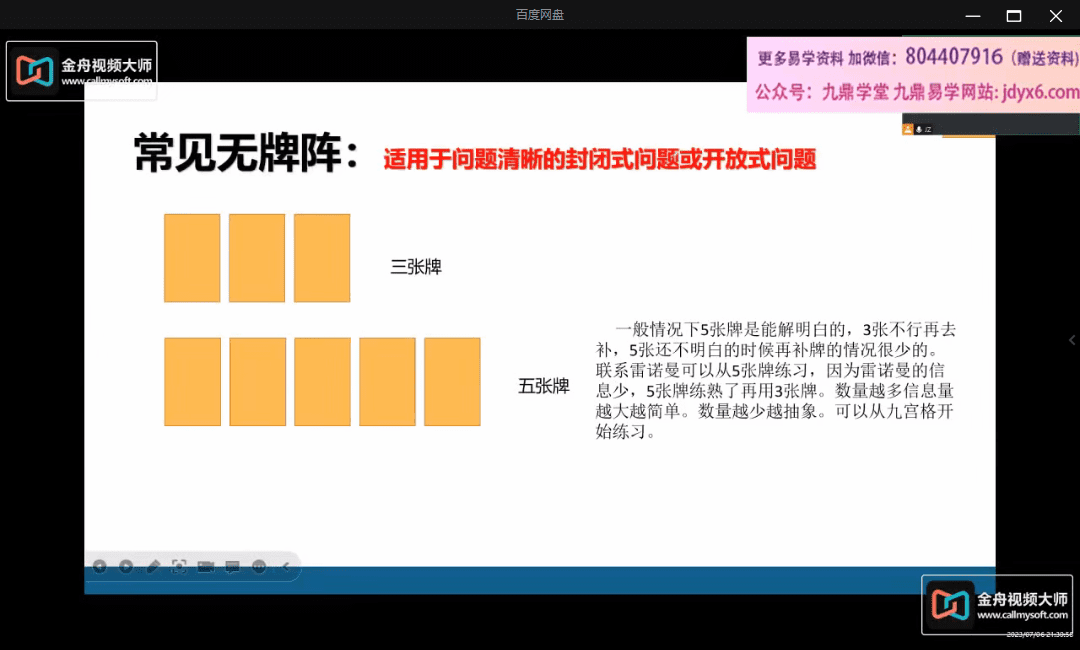Click the last card in the five-card row

[x=452, y=382]
